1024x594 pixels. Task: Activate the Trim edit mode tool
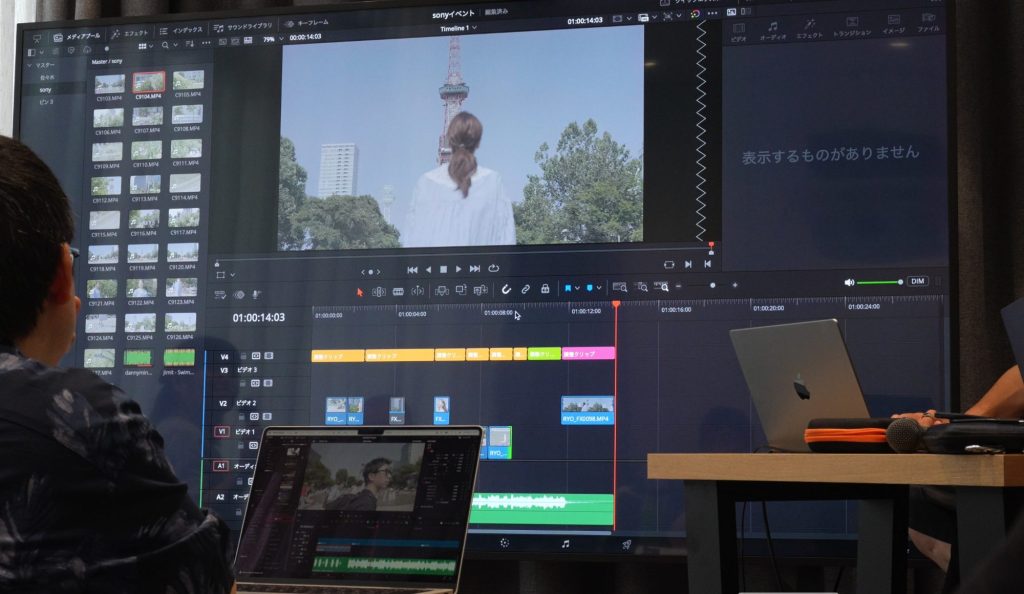tap(379, 292)
